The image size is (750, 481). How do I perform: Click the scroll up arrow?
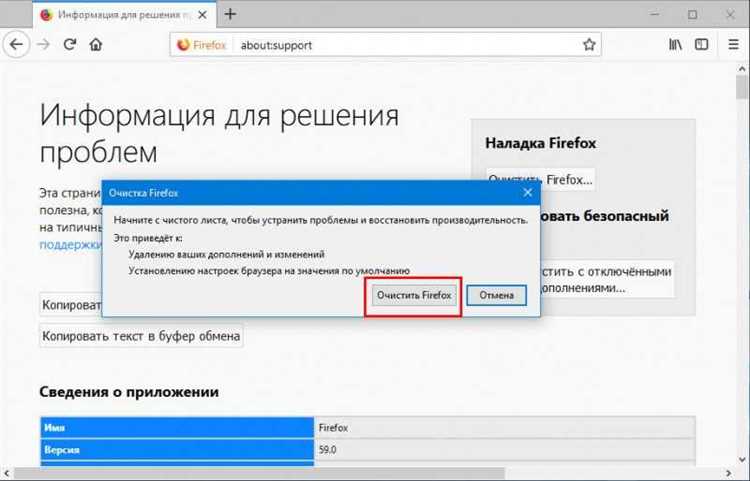tap(742, 69)
